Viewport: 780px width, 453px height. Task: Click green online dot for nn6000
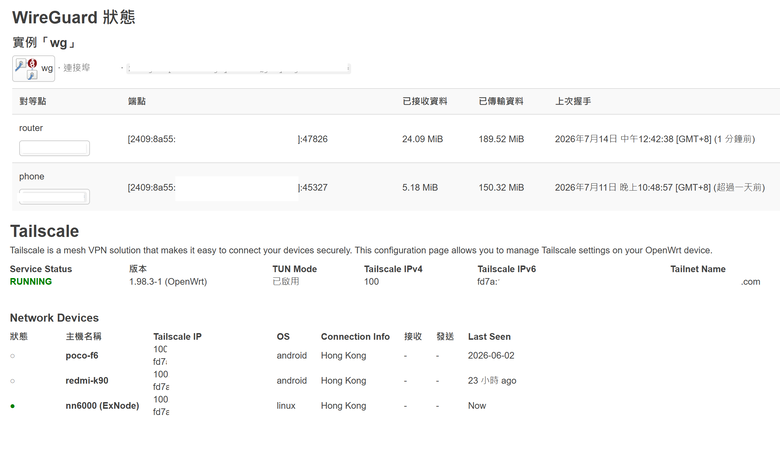(12, 406)
